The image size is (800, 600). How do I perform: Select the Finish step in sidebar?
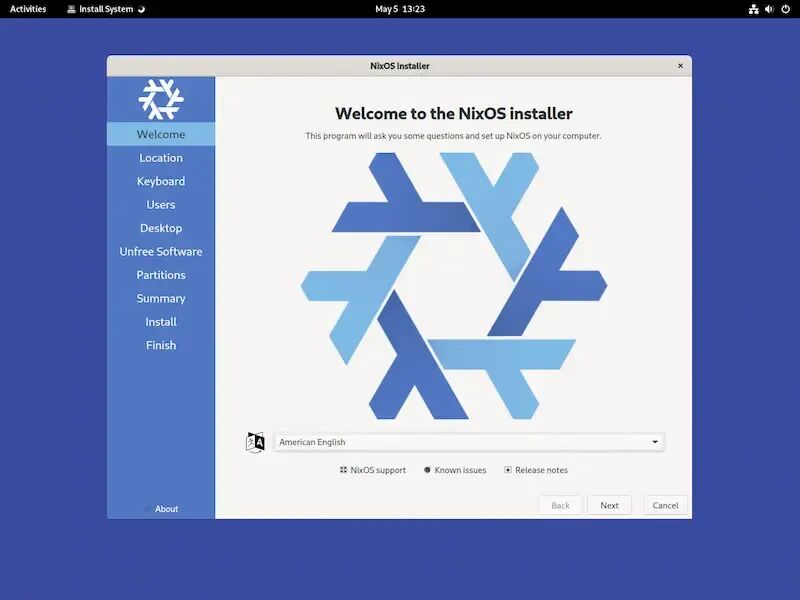tap(161, 345)
